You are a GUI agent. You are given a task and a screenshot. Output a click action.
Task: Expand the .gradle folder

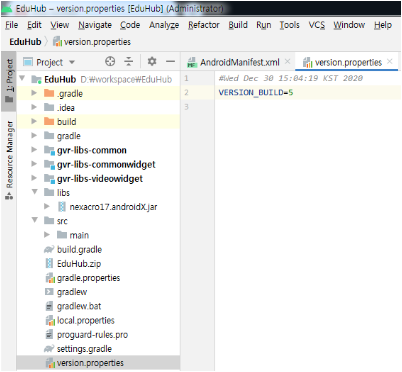pos(34,93)
